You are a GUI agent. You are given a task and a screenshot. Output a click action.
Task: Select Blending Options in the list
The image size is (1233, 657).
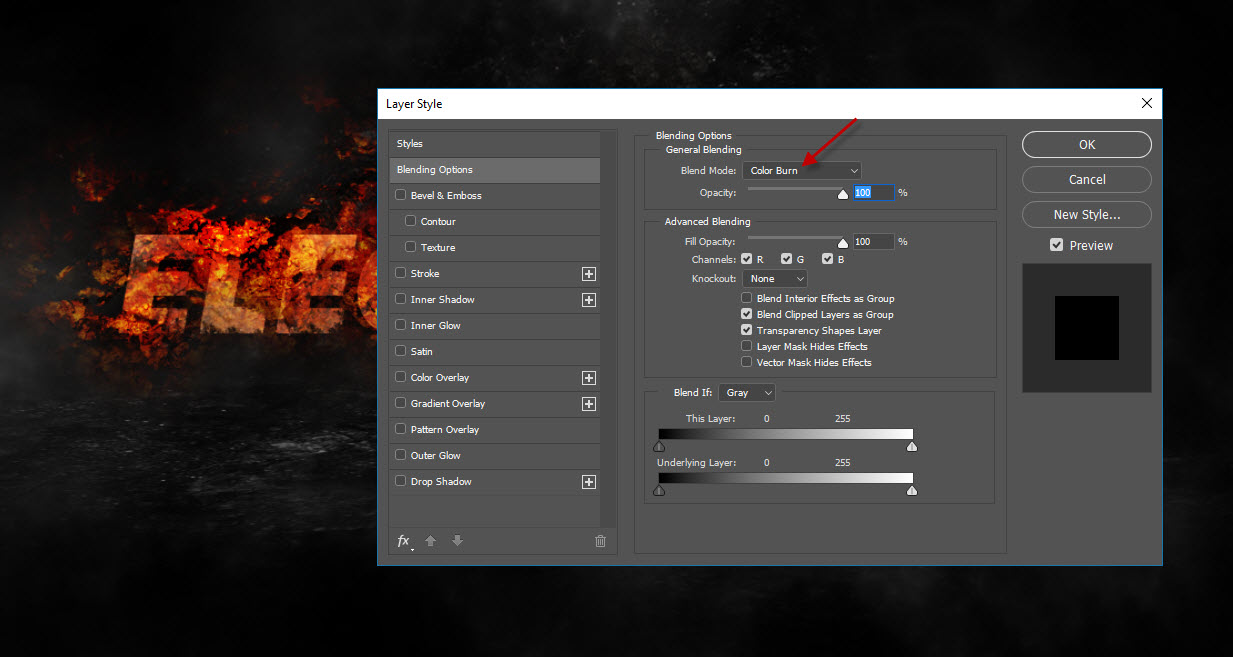(x=495, y=170)
